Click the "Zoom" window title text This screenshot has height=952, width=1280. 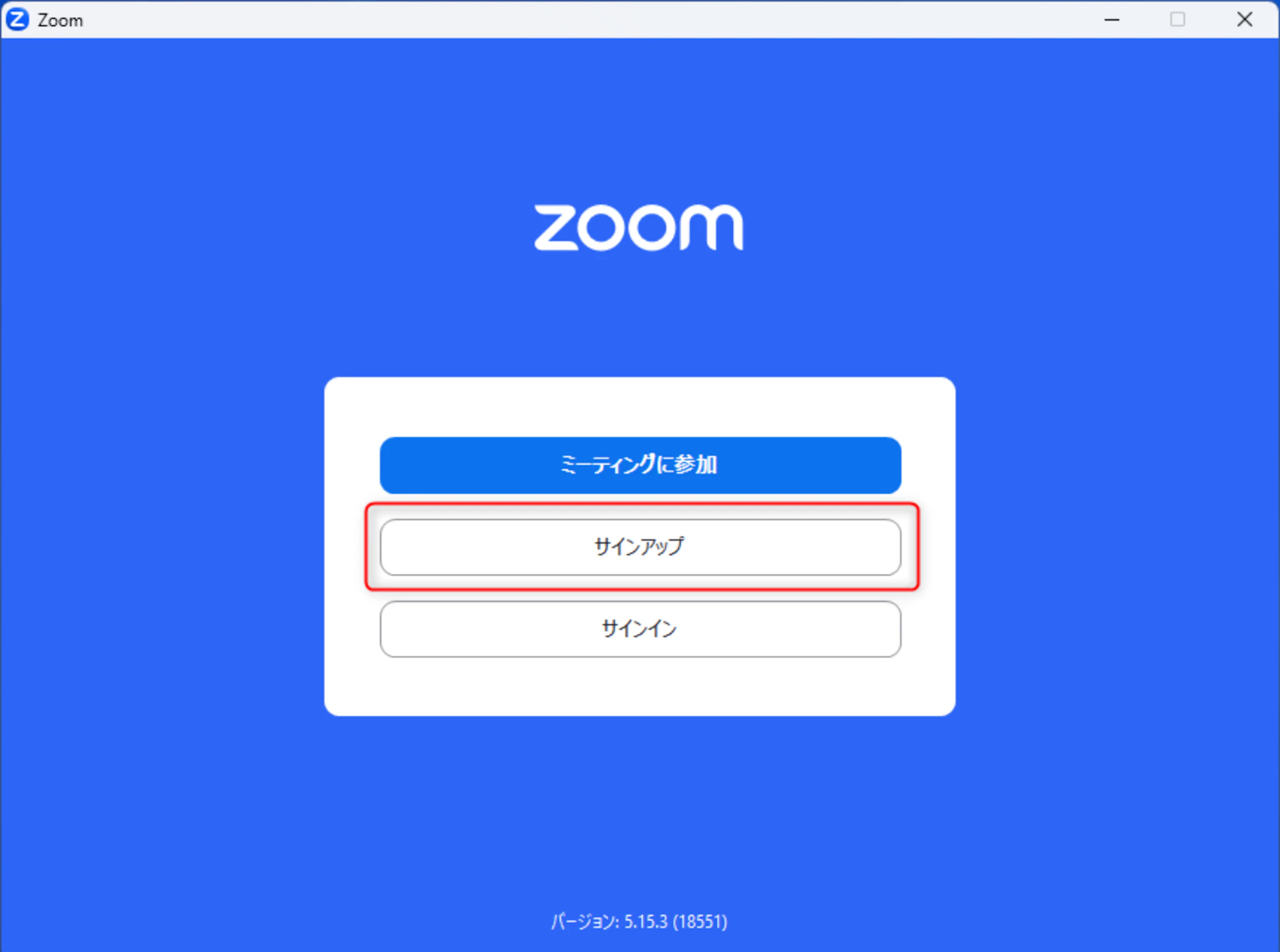pyautogui.click(x=60, y=21)
